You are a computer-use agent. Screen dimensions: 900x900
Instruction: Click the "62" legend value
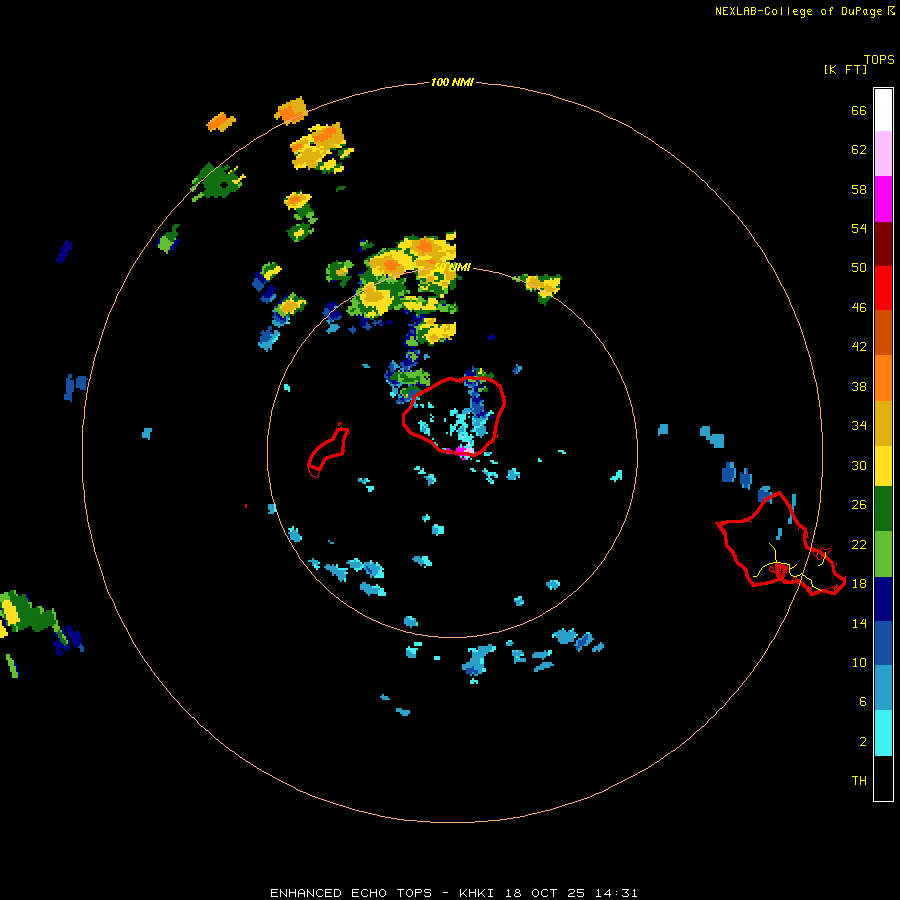click(859, 150)
